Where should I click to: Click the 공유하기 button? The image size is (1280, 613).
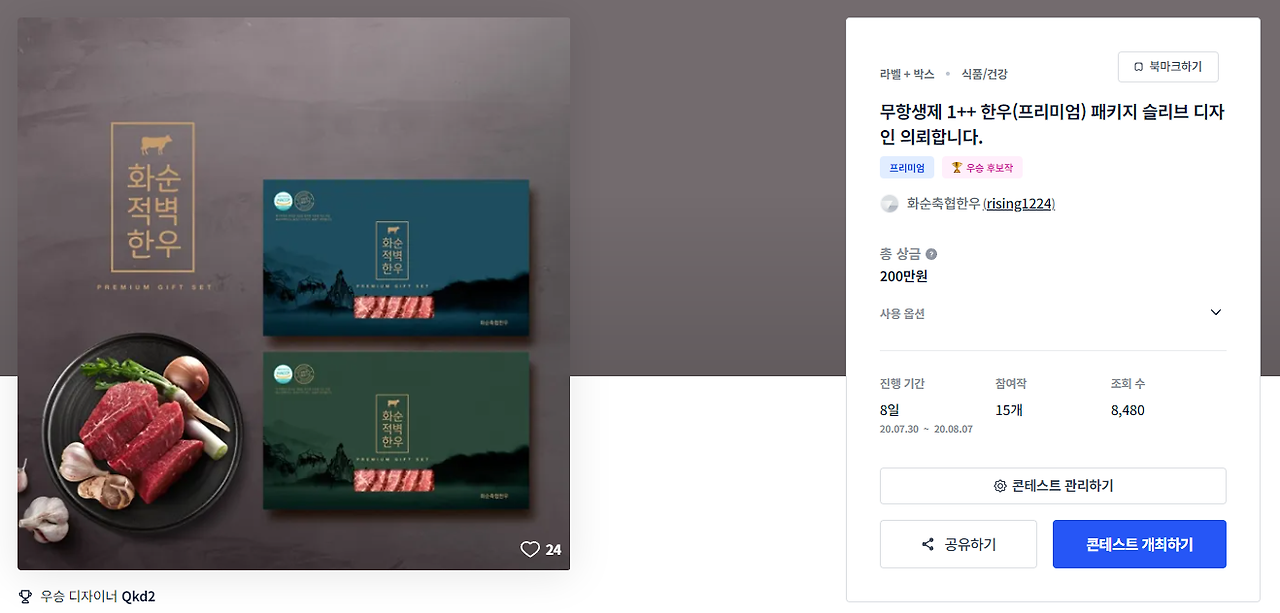click(958, 544)
